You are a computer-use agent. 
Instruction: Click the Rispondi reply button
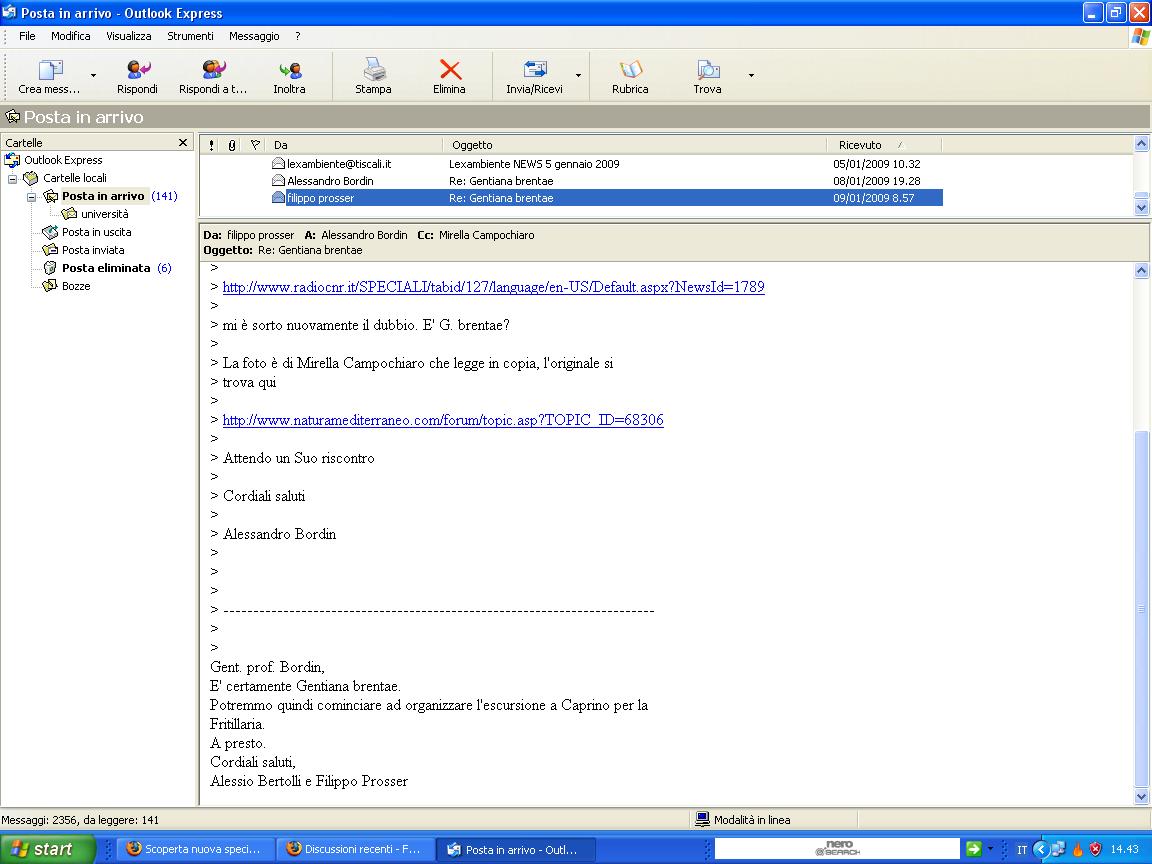pyautogui.click(x=137, y=76)
